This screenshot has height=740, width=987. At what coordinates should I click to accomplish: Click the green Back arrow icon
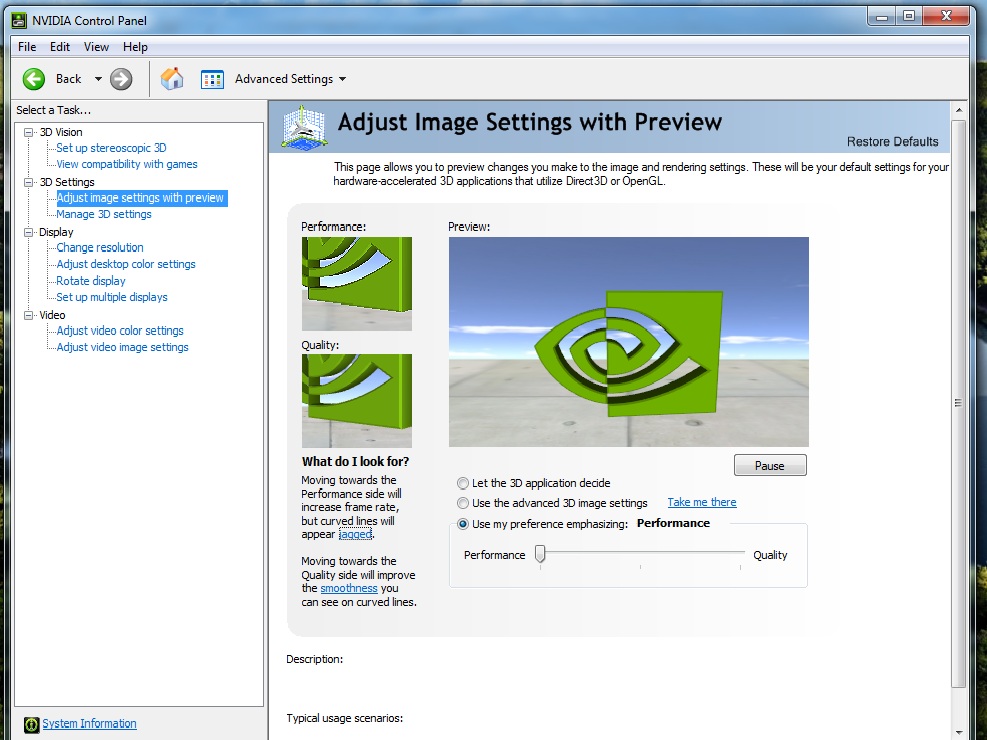click(x=34, y=79)
